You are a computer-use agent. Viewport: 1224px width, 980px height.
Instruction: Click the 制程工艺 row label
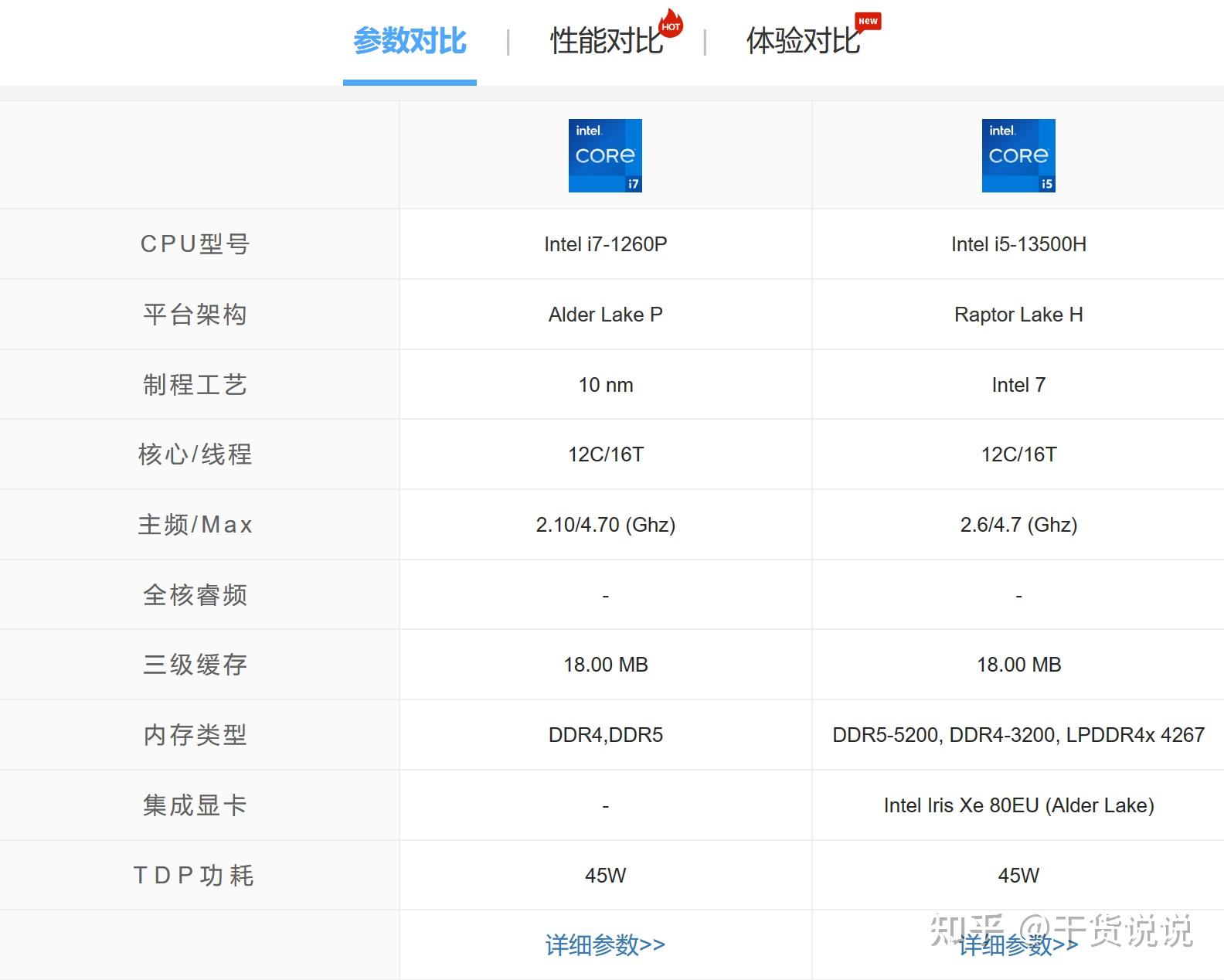click(x=195, y=385)
